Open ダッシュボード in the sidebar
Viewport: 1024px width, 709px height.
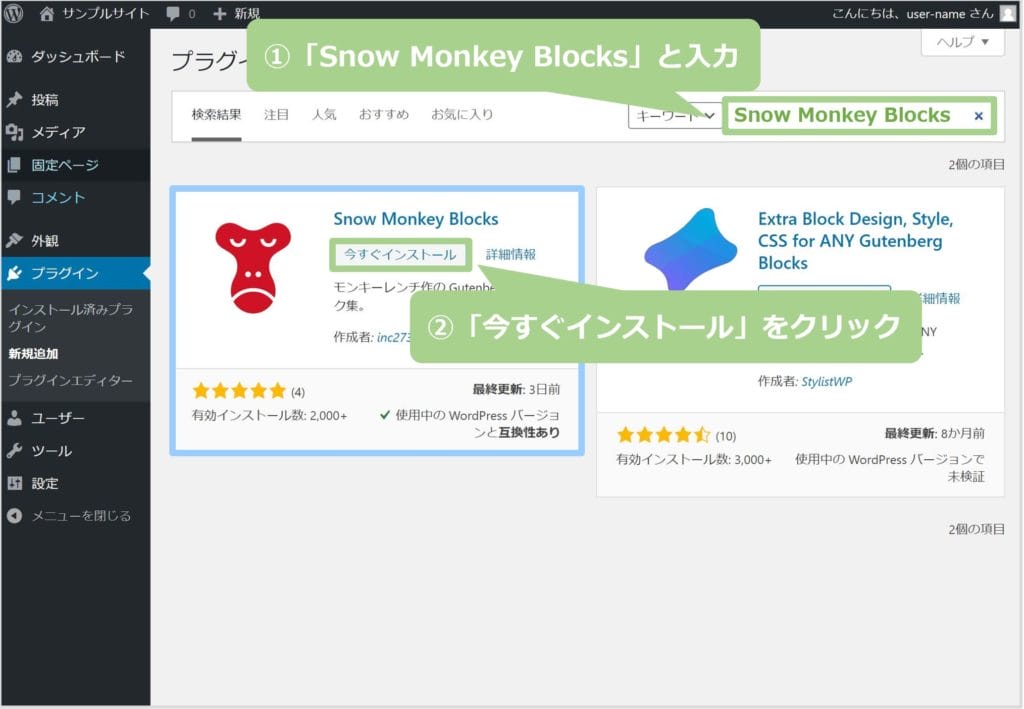77,56
